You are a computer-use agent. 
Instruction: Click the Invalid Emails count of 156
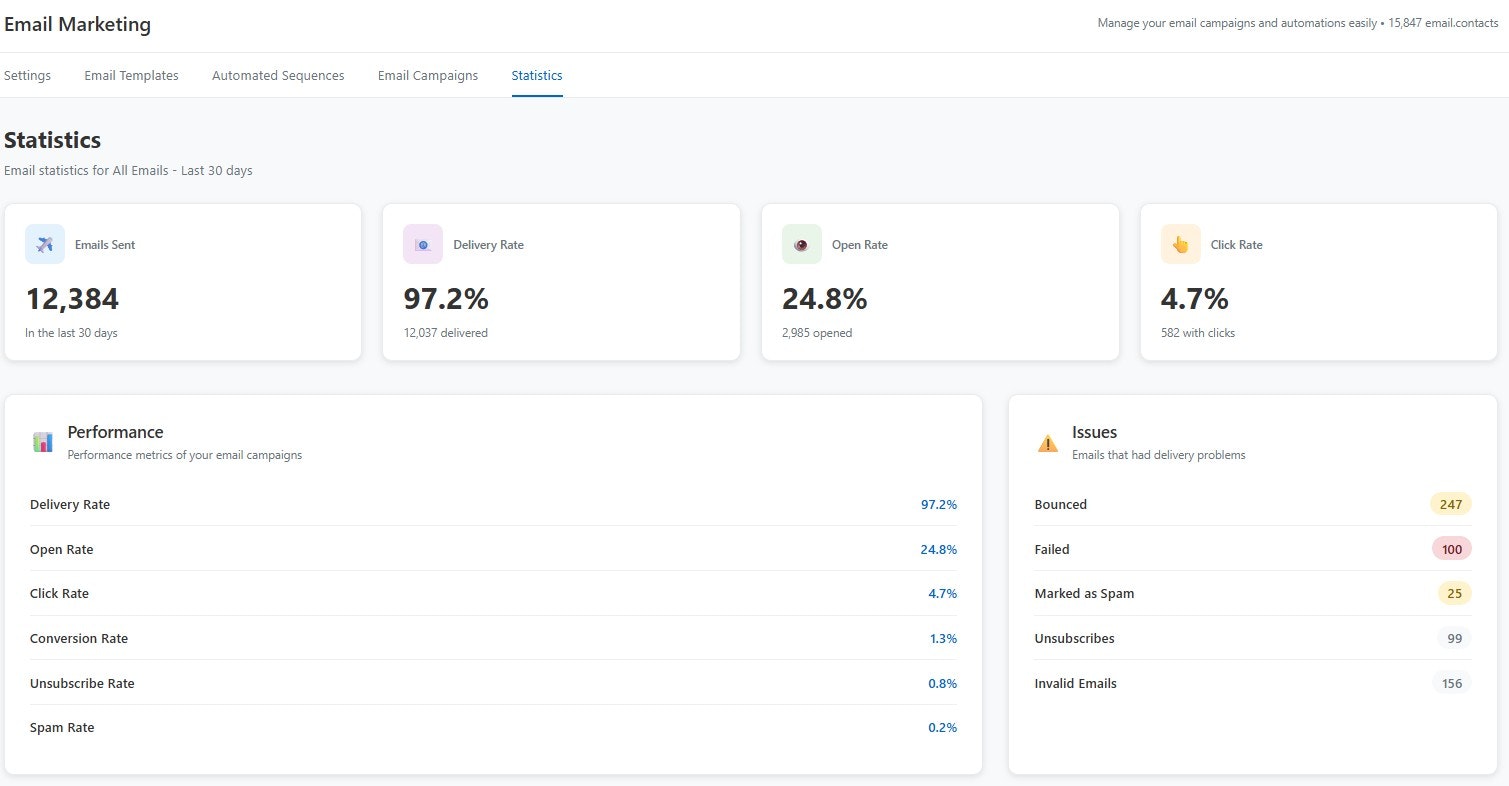[x=1451, y=683]
